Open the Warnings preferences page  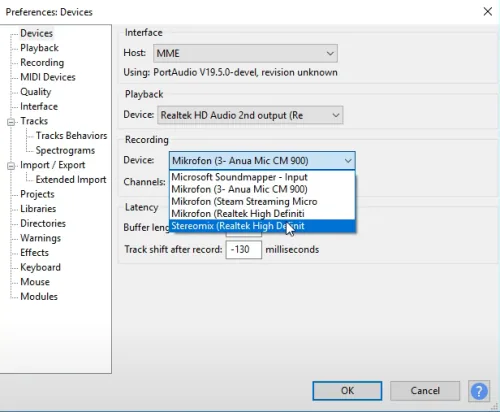coord(40,238)
